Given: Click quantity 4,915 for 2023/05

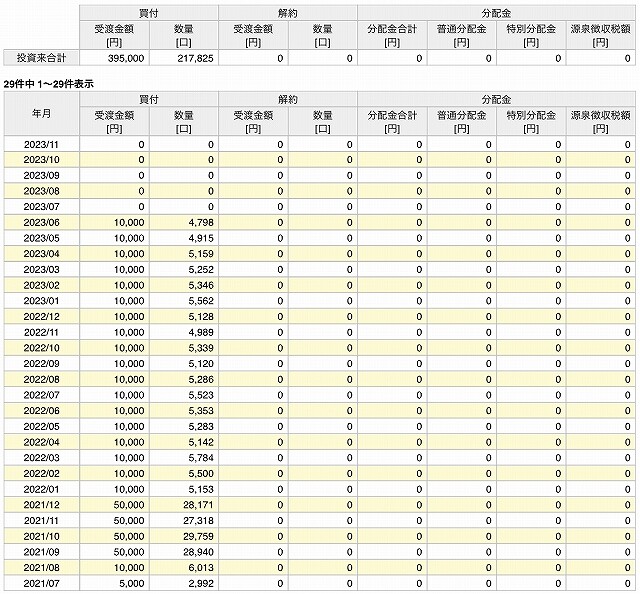Looking at the screenshot, I should point(201,238).
